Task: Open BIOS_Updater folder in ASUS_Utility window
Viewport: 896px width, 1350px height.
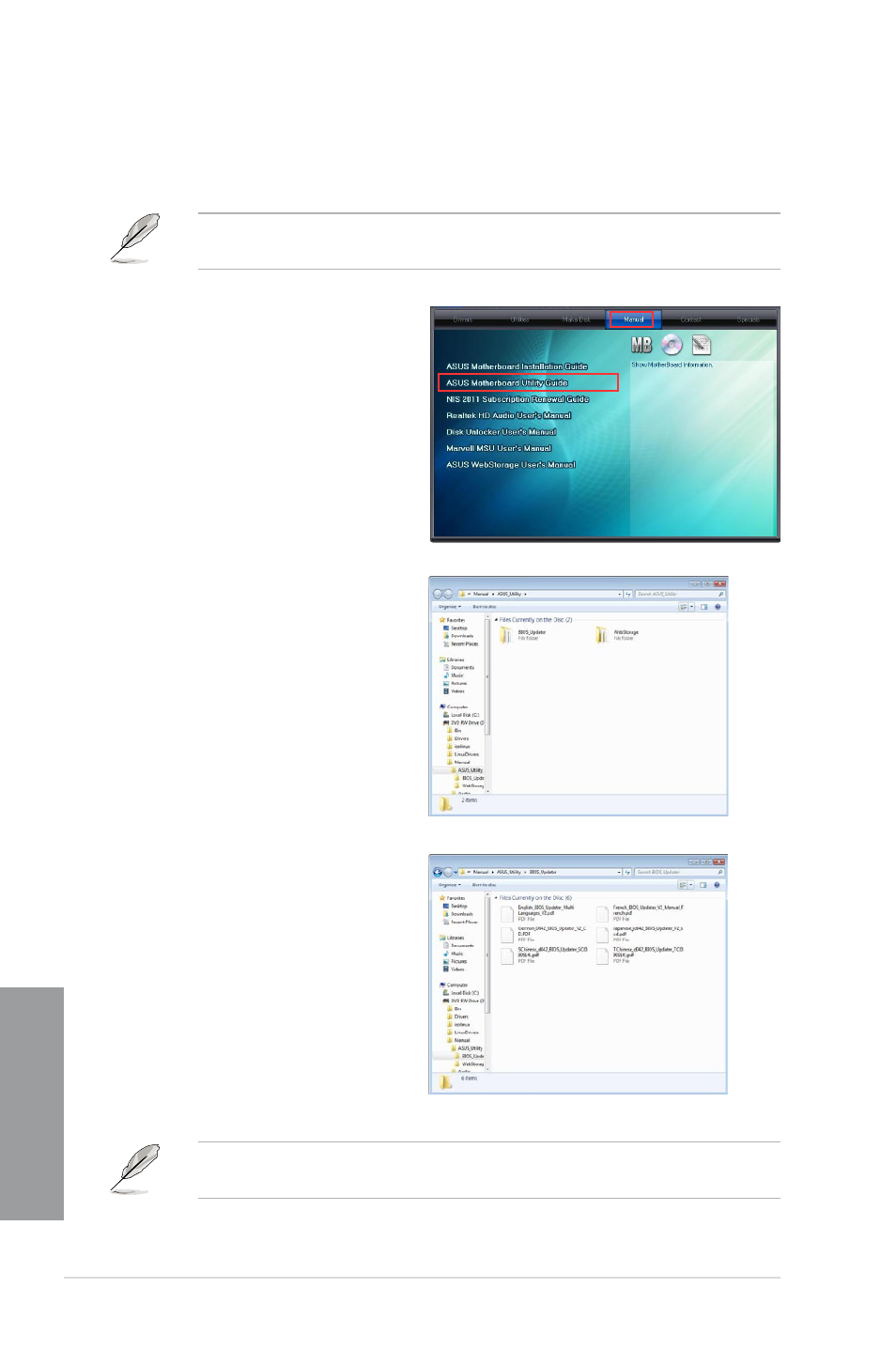Action: coord(523,635)
